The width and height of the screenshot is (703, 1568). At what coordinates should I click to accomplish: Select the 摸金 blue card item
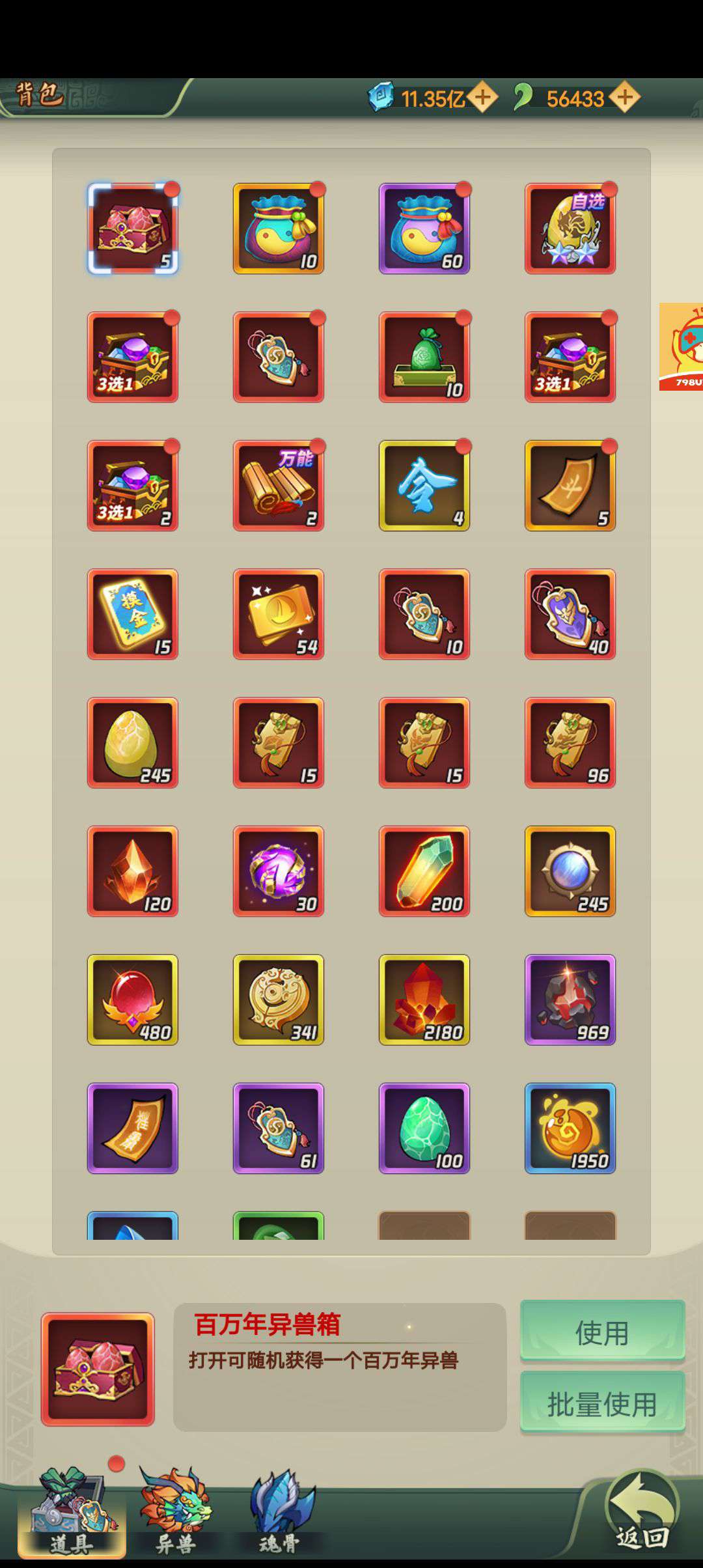click(x=133, y=615)
